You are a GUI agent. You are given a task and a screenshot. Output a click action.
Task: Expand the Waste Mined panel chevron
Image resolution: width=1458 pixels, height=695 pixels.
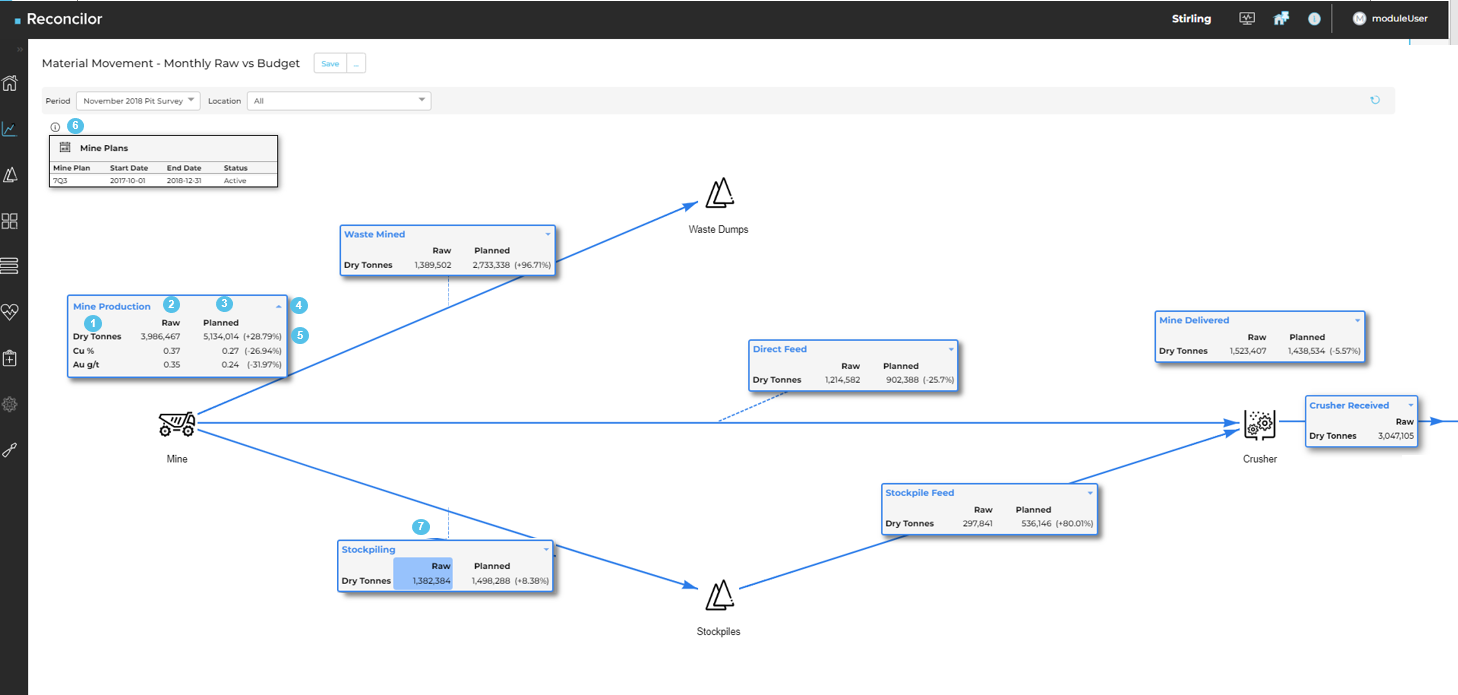click(548, 233)
